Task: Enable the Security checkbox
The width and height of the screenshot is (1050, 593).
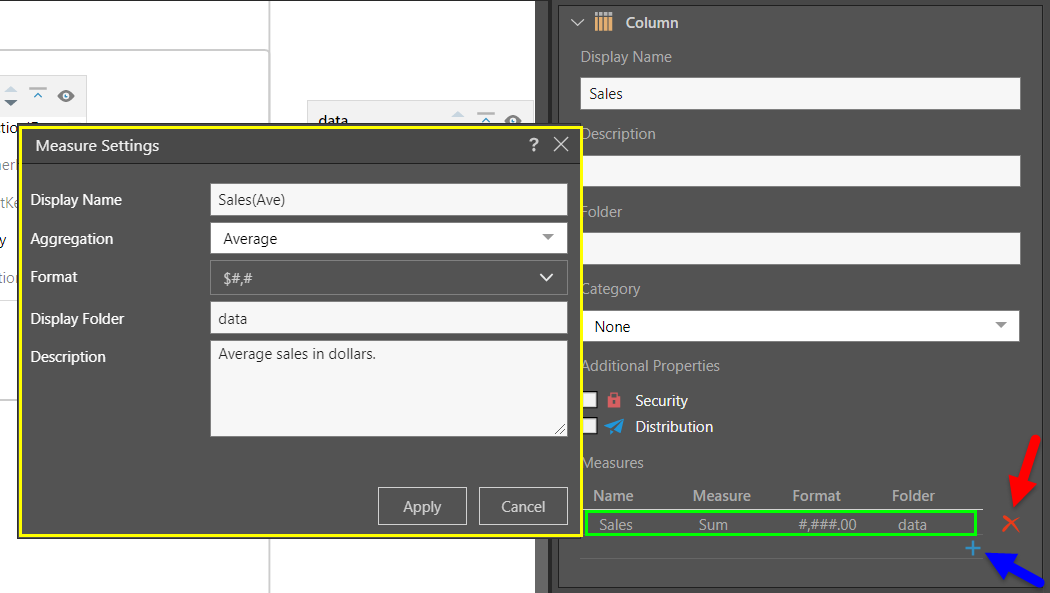Action: click(589, 400)
